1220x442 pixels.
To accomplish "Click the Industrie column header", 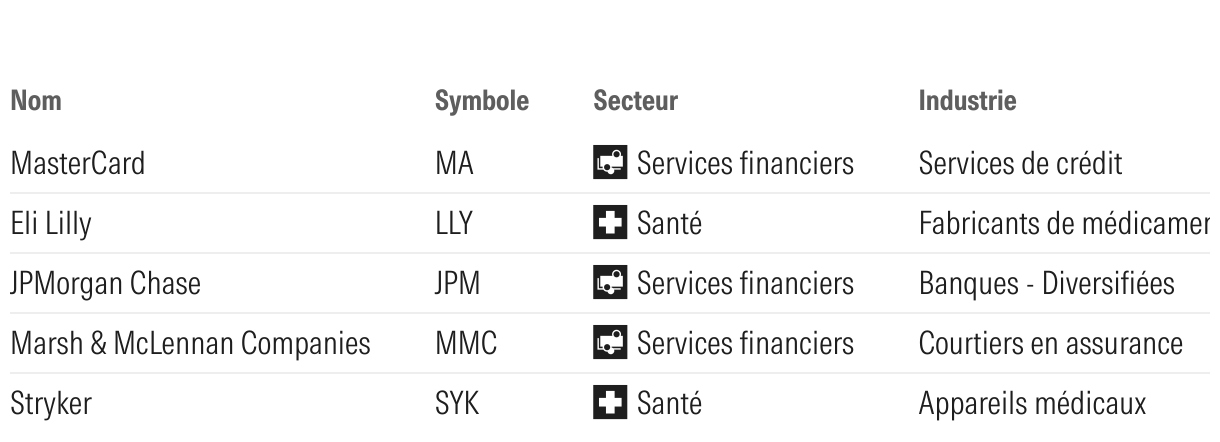I will click(x=967, y=101).
